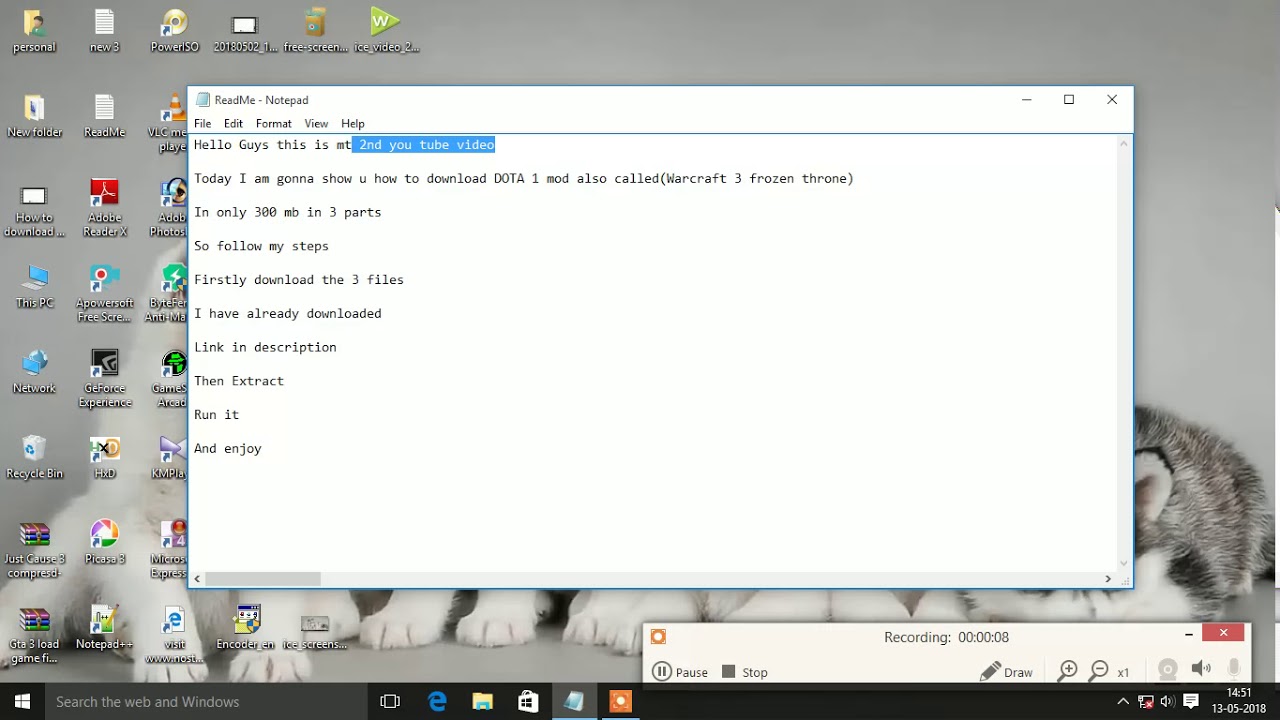This screenshot has height=720, width=1280.
Task: Select the 'ice_video_2...' desktop file
Action: (386, 31)
